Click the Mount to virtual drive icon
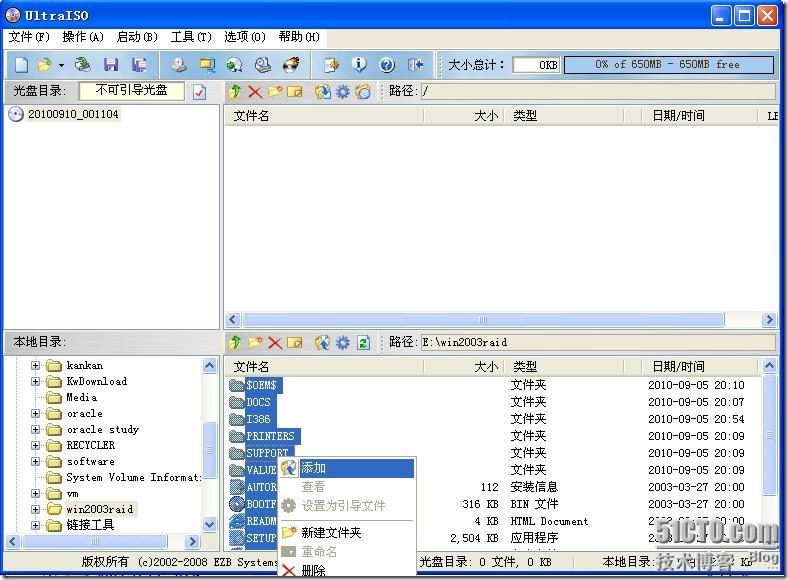 [x=263, y=65]
